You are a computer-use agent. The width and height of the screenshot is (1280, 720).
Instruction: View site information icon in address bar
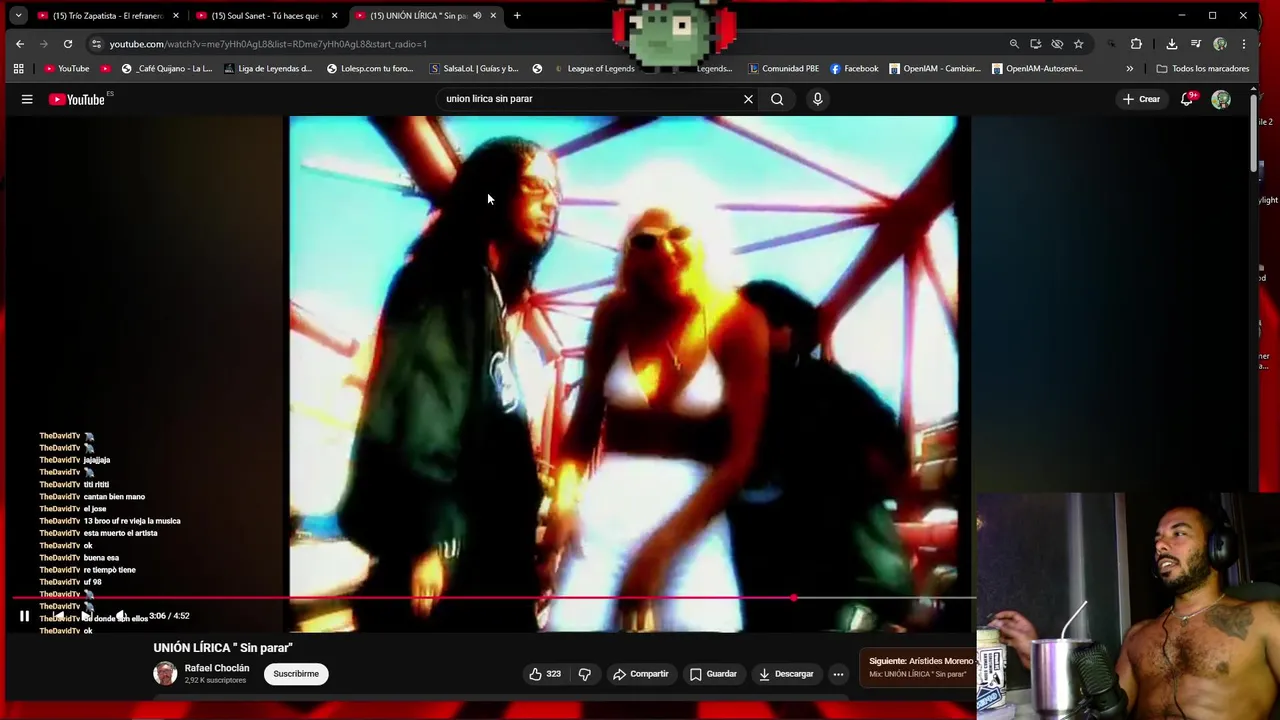point(96,44)
